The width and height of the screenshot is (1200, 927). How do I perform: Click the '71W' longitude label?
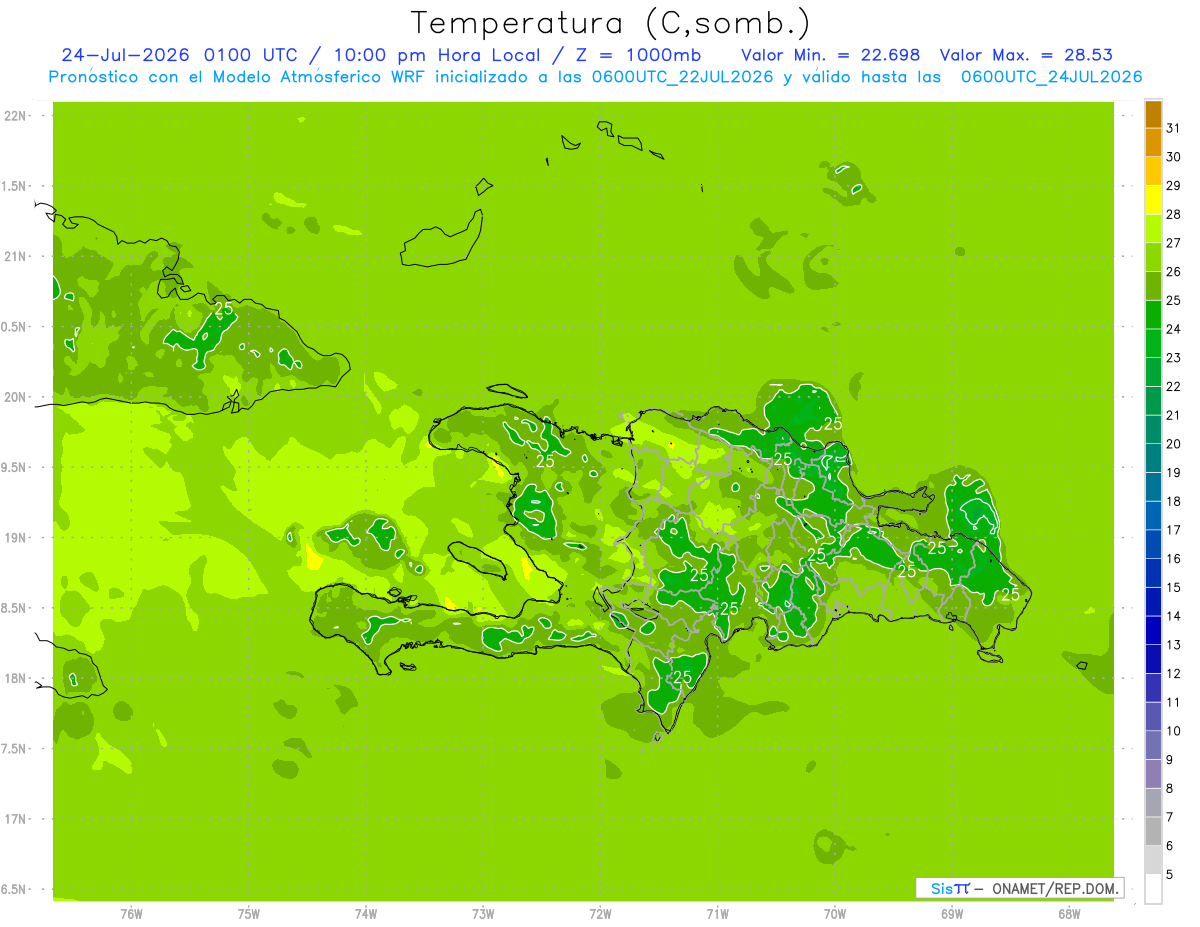click(717, 914)
